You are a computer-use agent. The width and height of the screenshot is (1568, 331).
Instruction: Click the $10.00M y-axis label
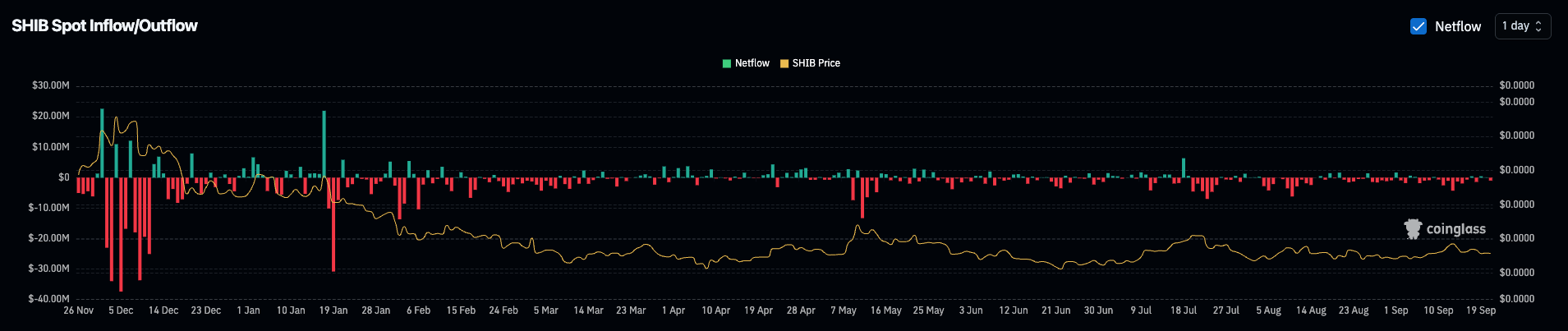[x=51, y=147]
